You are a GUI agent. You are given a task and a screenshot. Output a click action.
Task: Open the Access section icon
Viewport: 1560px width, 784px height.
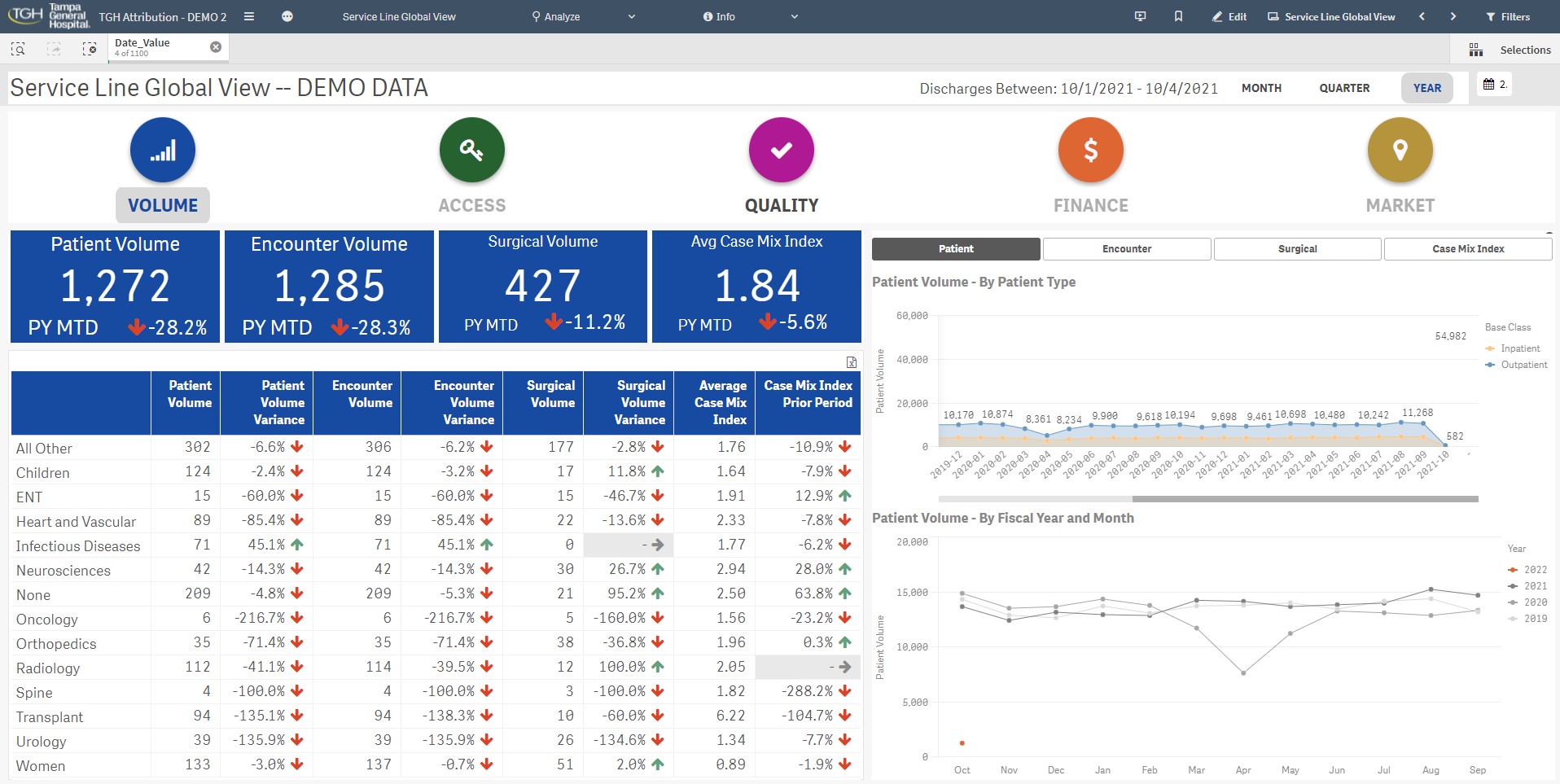point(472,150)
